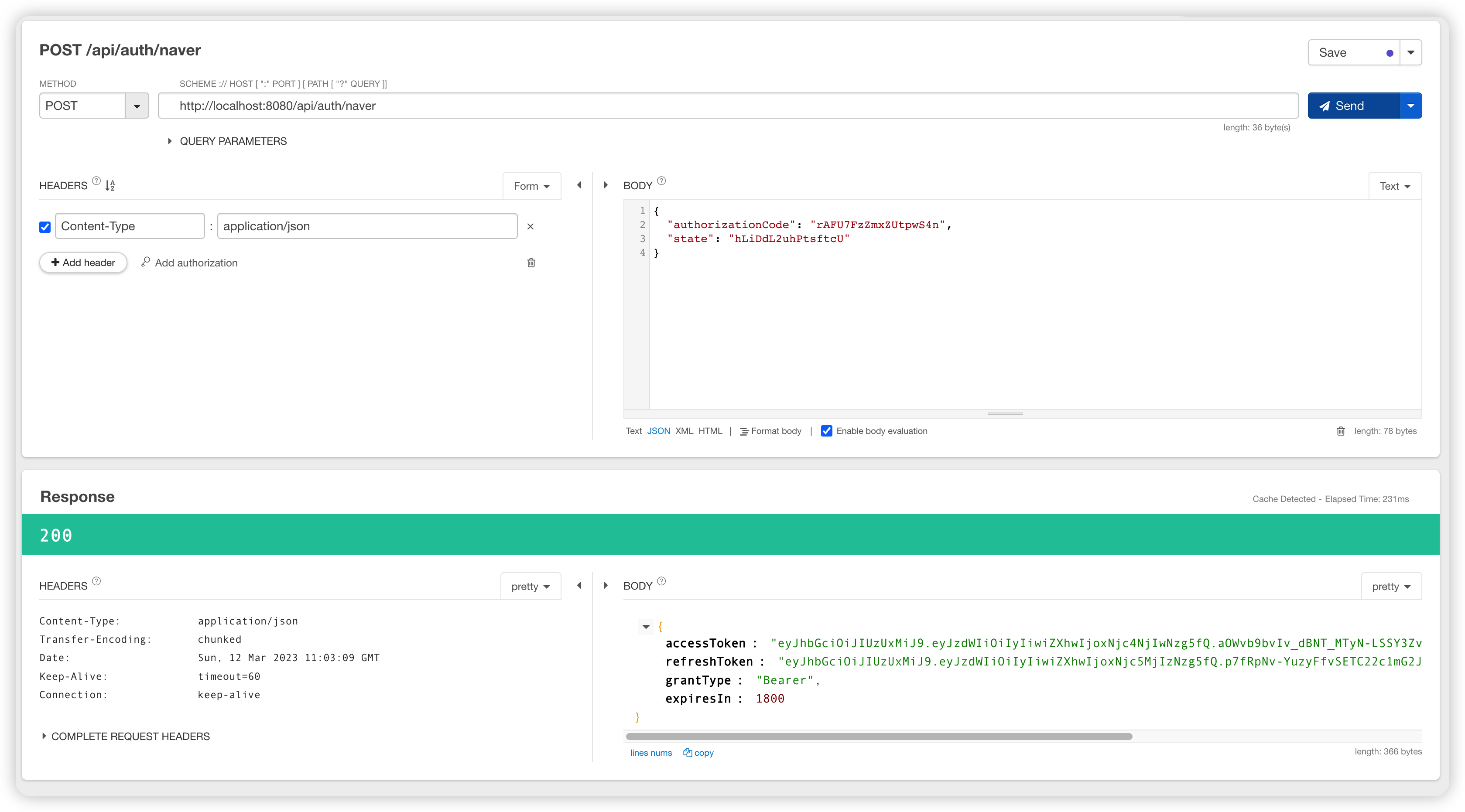Click the lines nums link
This screenshot has width=1465, height=812.
[650, 752]
